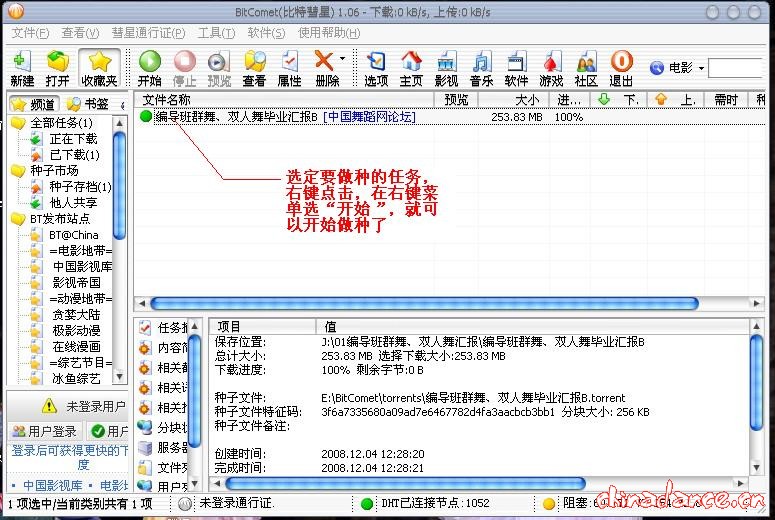Image resolution: width=775 pixels, height=520 pixels.
Task: Open the BT@China site entry
Action: coord(74,235)
